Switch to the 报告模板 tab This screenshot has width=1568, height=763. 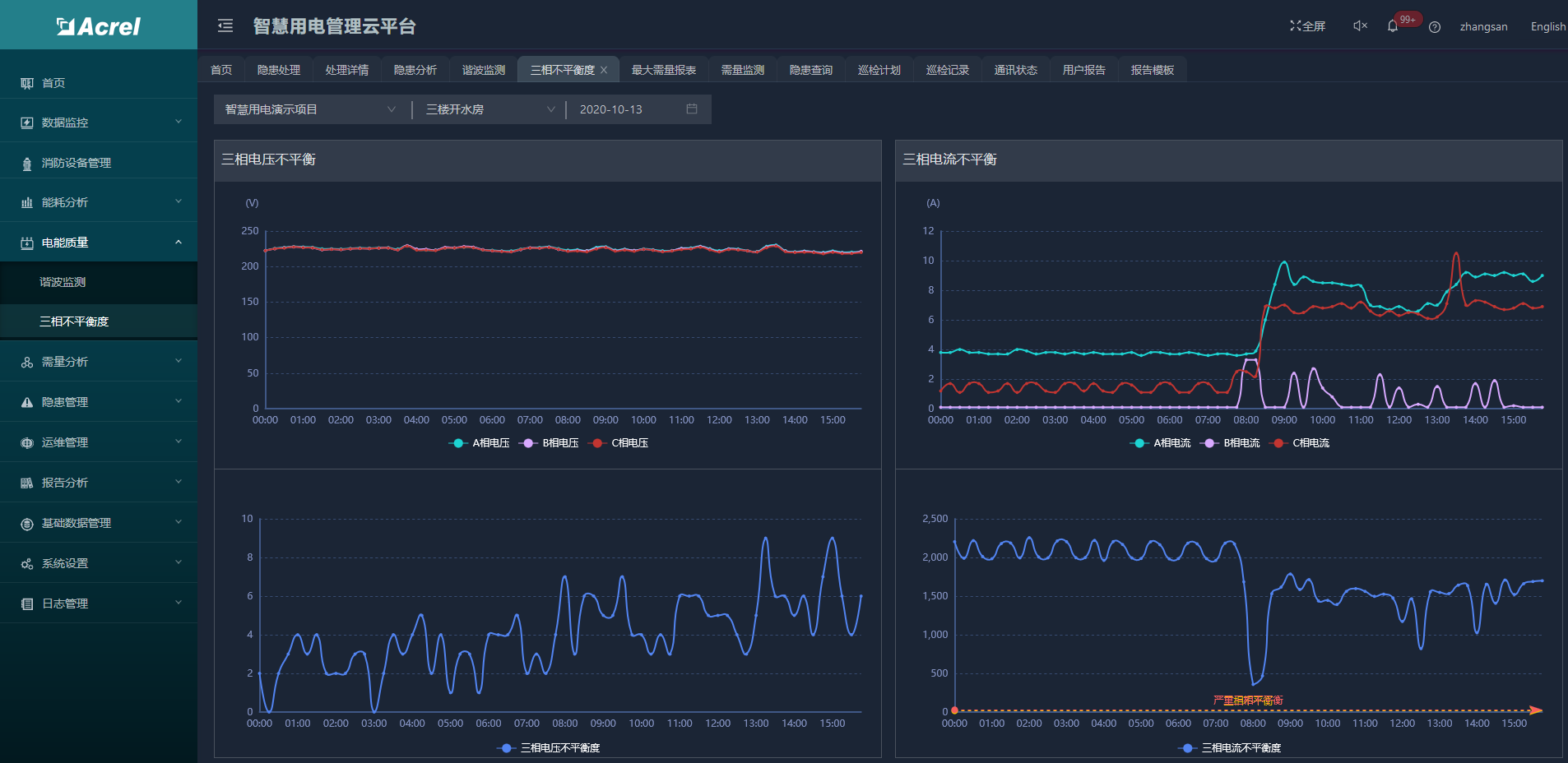pos(1153,70)
